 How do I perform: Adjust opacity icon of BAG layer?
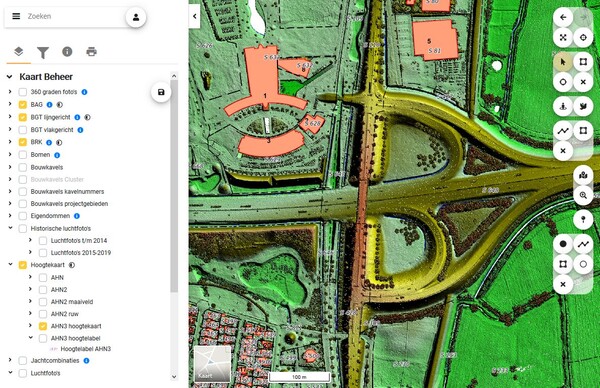click(x=60, y=104)
